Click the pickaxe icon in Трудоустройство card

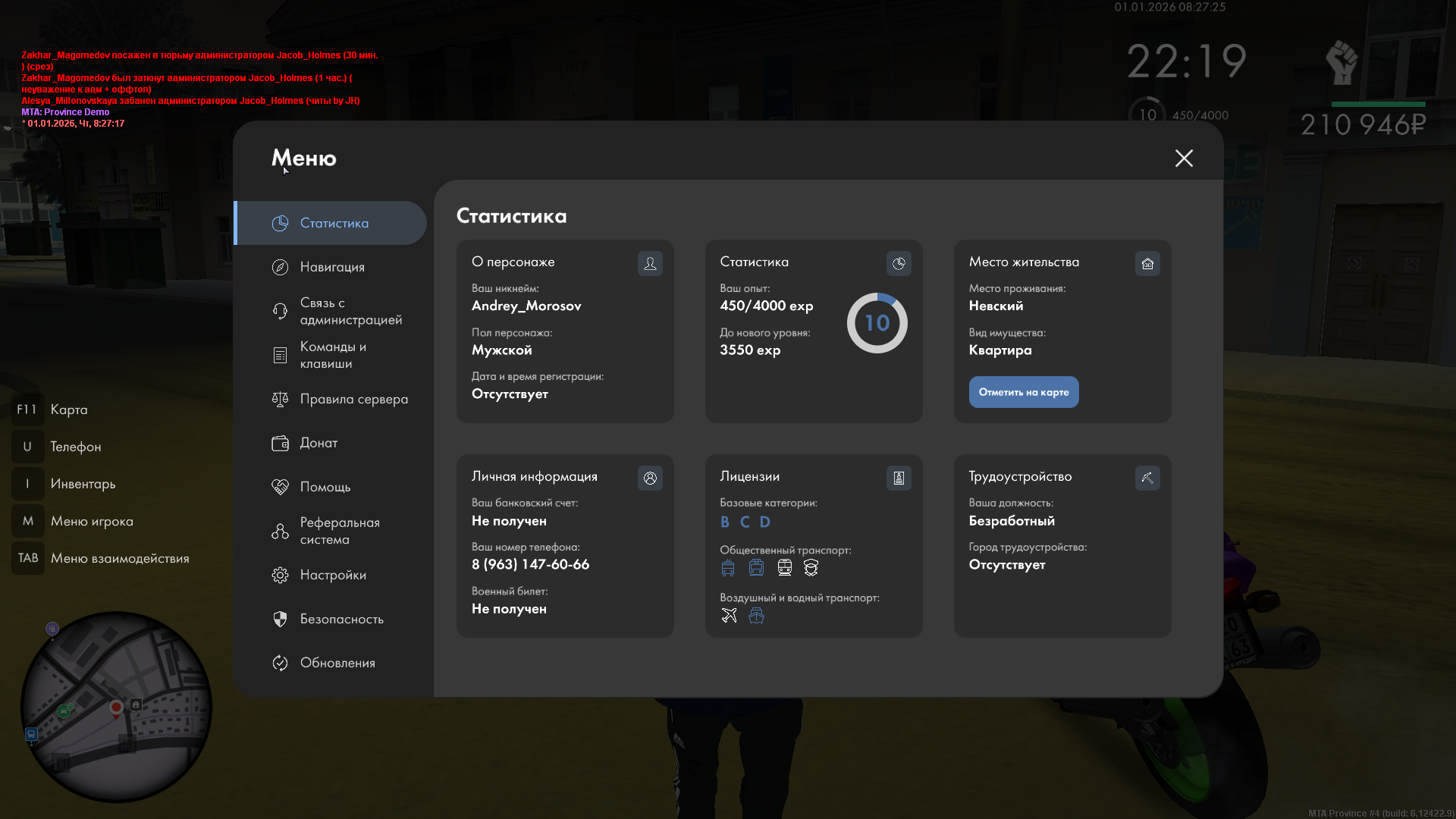[x=1147, y=478]
